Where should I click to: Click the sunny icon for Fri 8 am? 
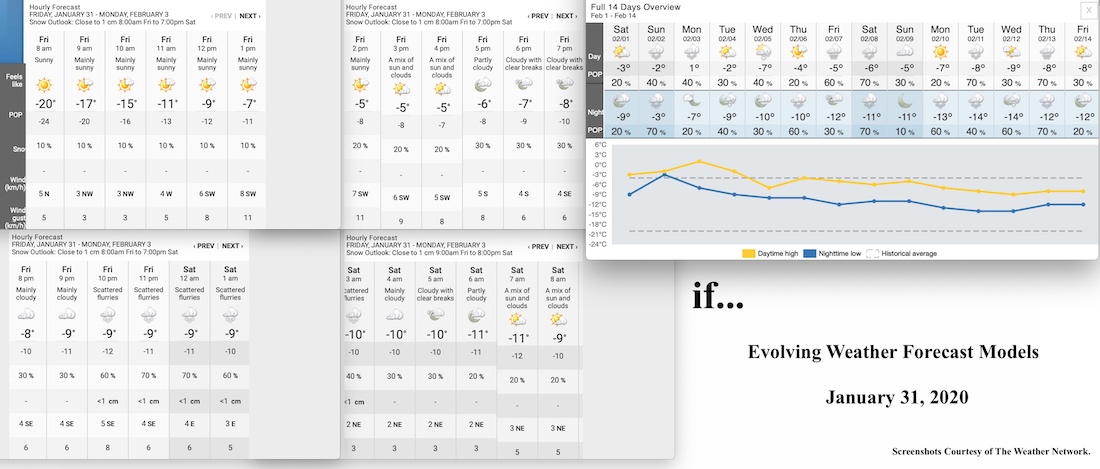pos(44,86)
